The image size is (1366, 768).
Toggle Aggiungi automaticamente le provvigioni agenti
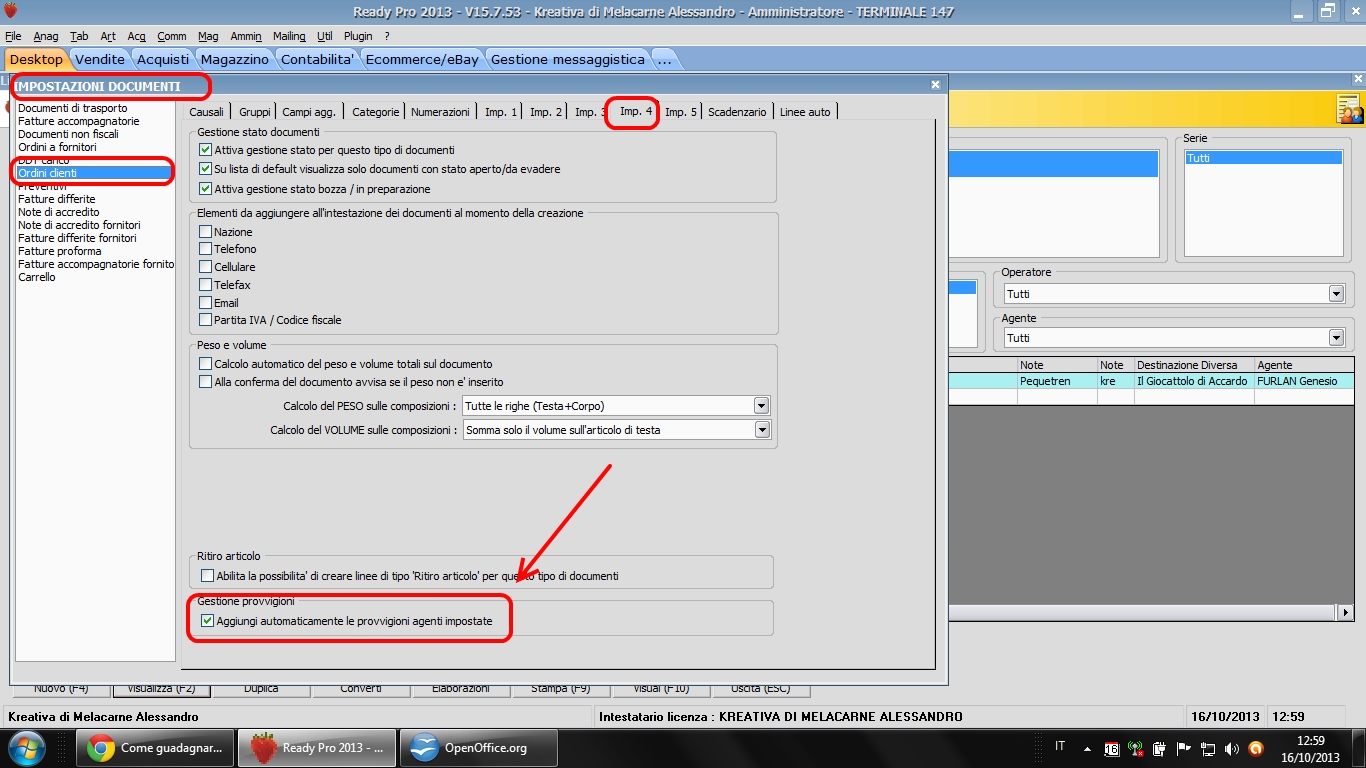pos(207,621)
